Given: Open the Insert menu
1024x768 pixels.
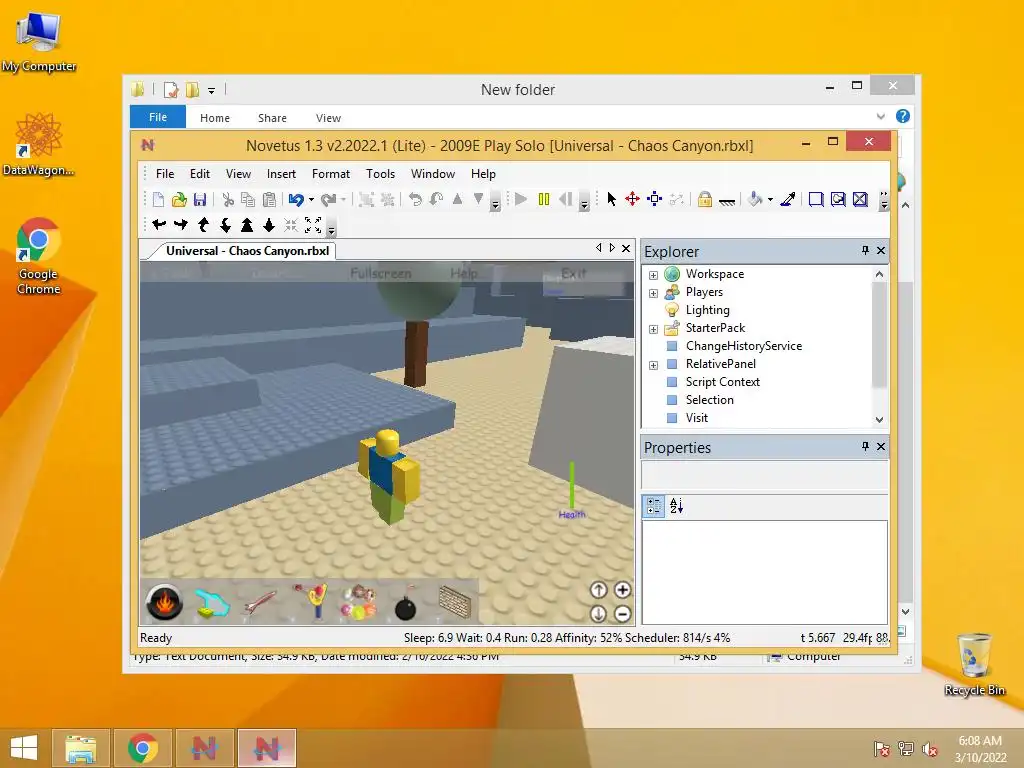Looking at the screenshot, I should tap(281, 174).
